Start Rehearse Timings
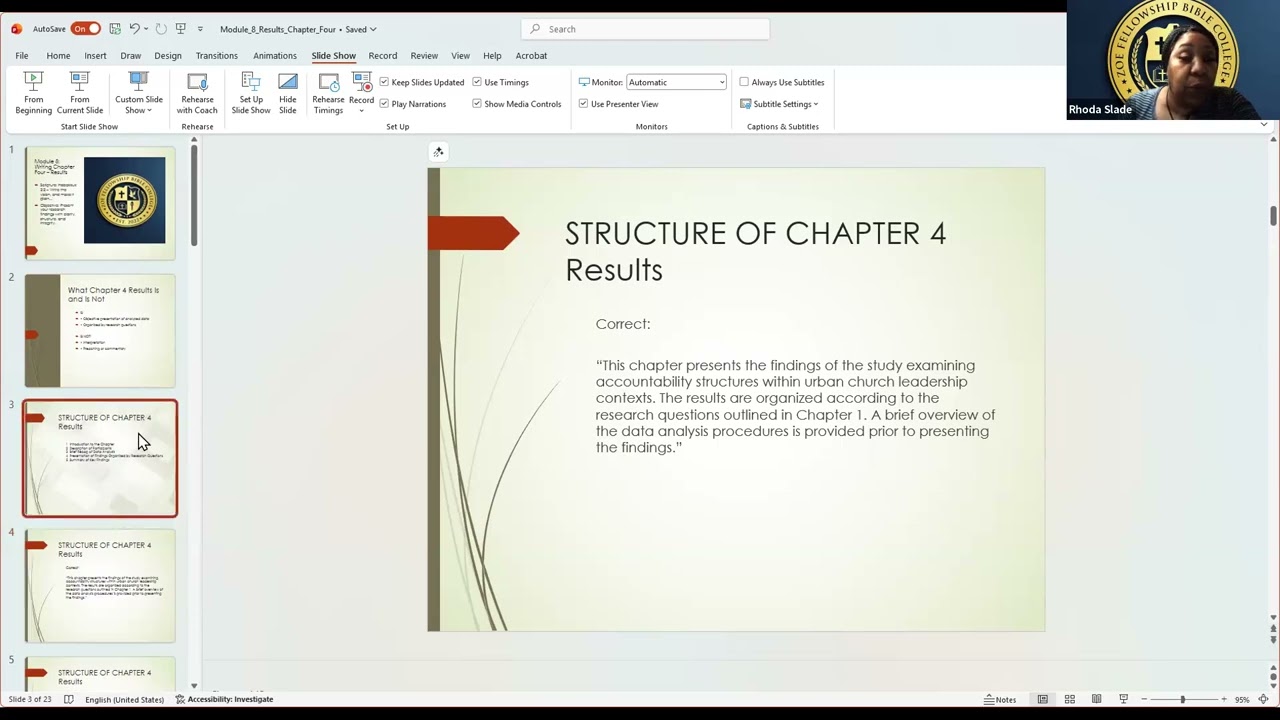 click(328, 93)
